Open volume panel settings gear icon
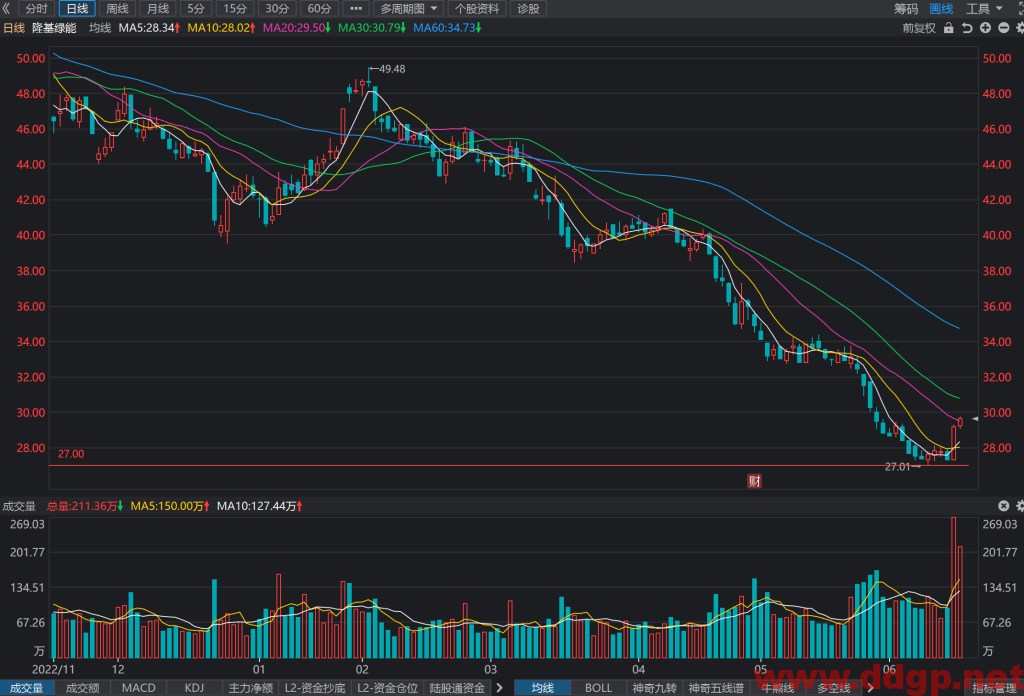The image size is (1024, 696). click(x=1019, y=506)
